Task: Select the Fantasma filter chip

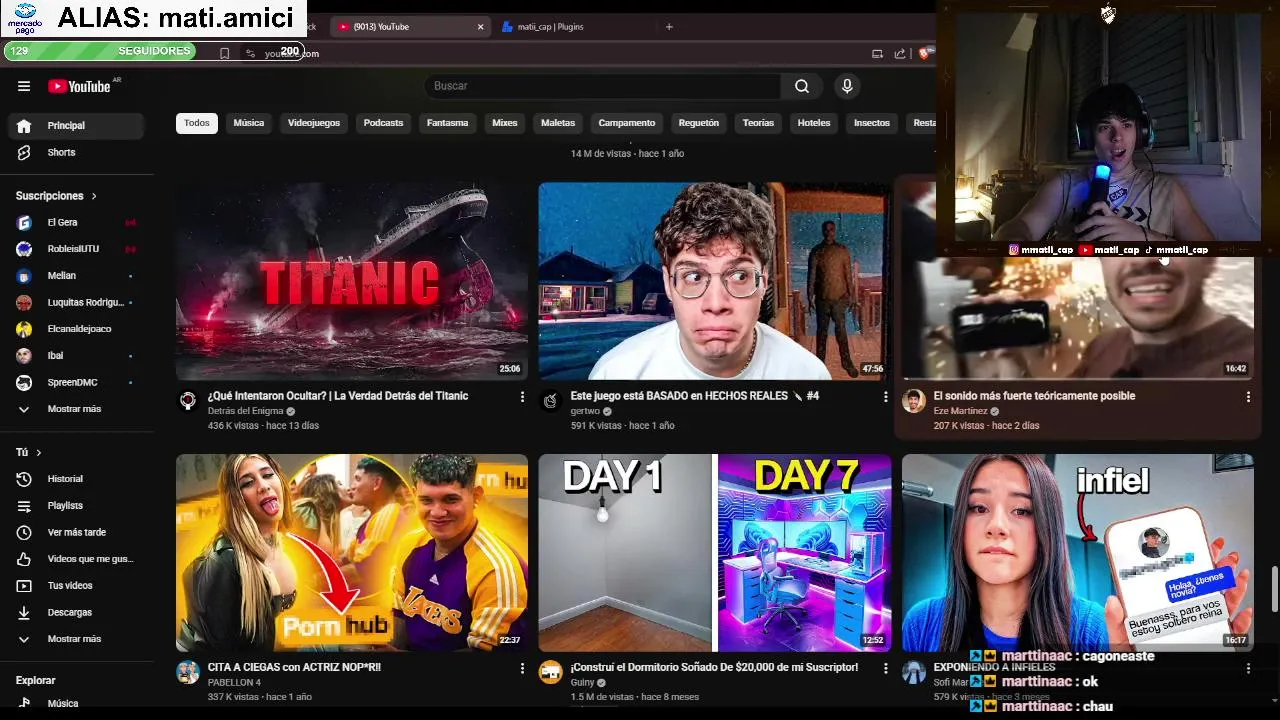Action: tap(447, 123)
